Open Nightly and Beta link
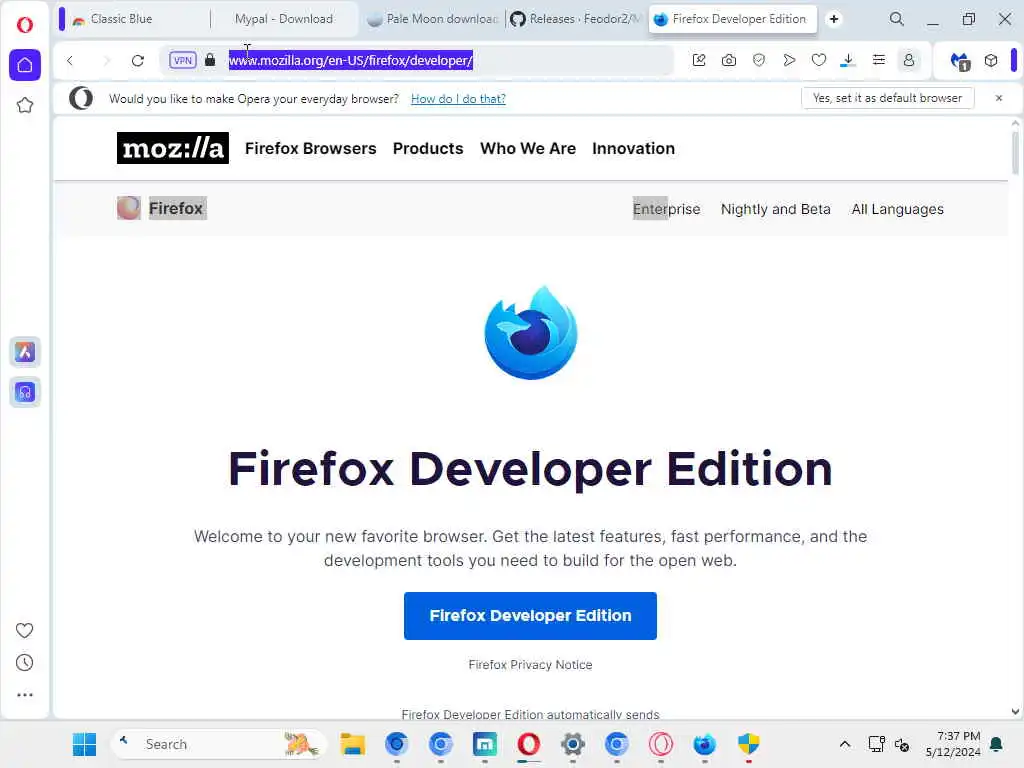1024x768 pixels. point(775,209)
